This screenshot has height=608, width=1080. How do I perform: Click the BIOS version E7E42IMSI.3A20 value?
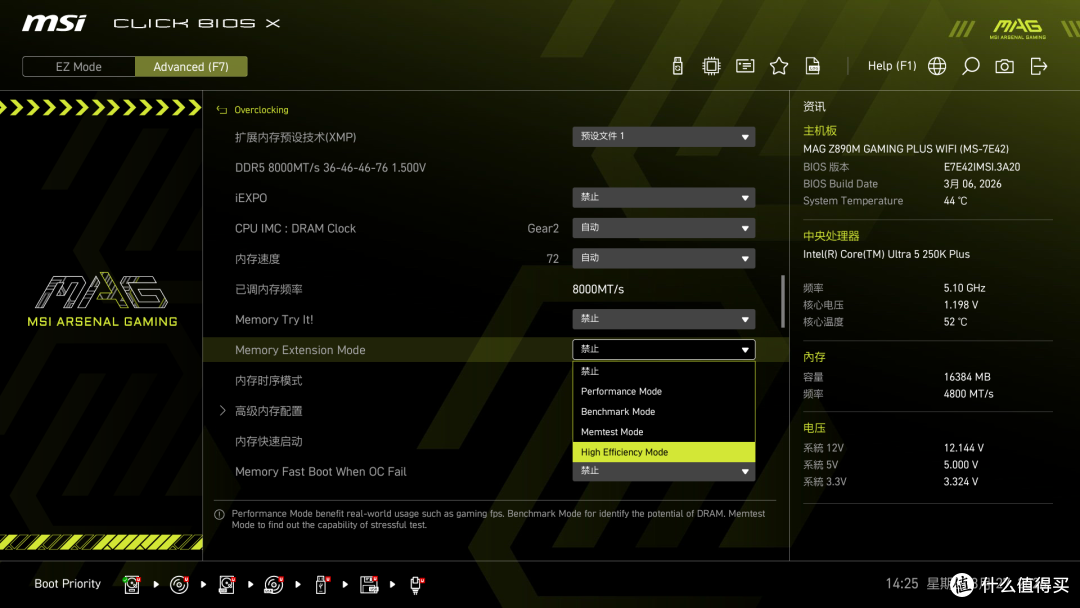click(982, 167)
